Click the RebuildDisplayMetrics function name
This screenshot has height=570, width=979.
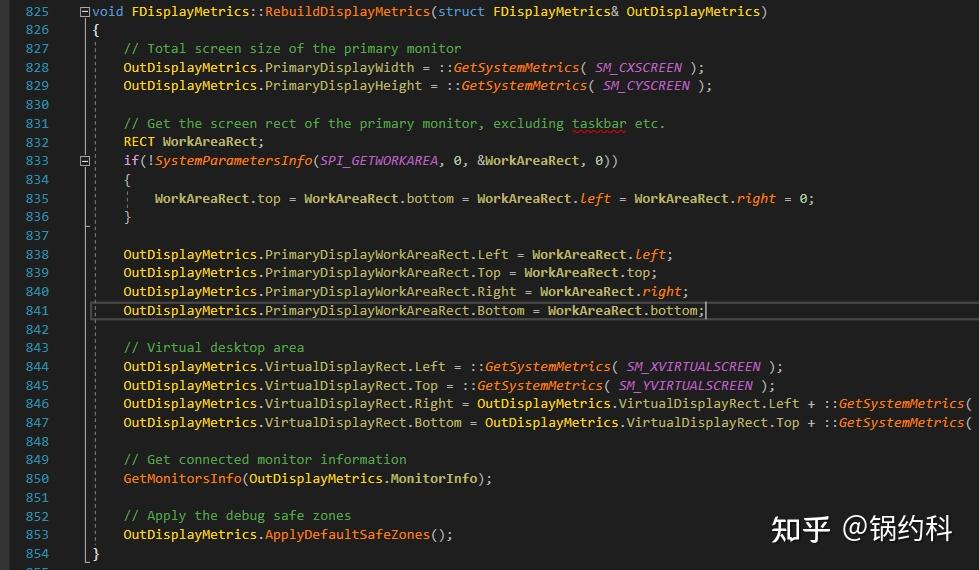347,11
